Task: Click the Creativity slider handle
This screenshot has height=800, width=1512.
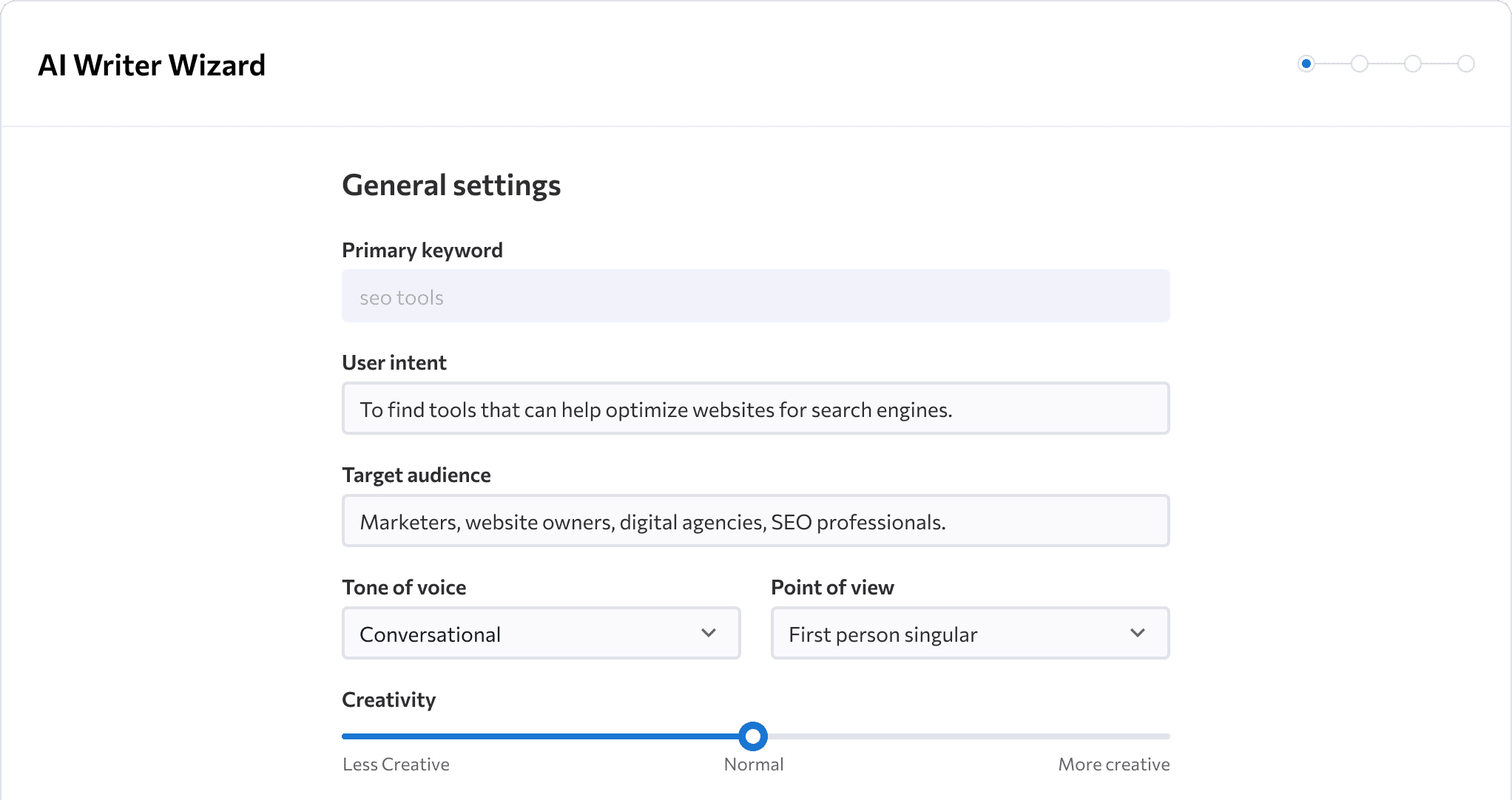Action: pyautogui.click(x=753, y=736)
